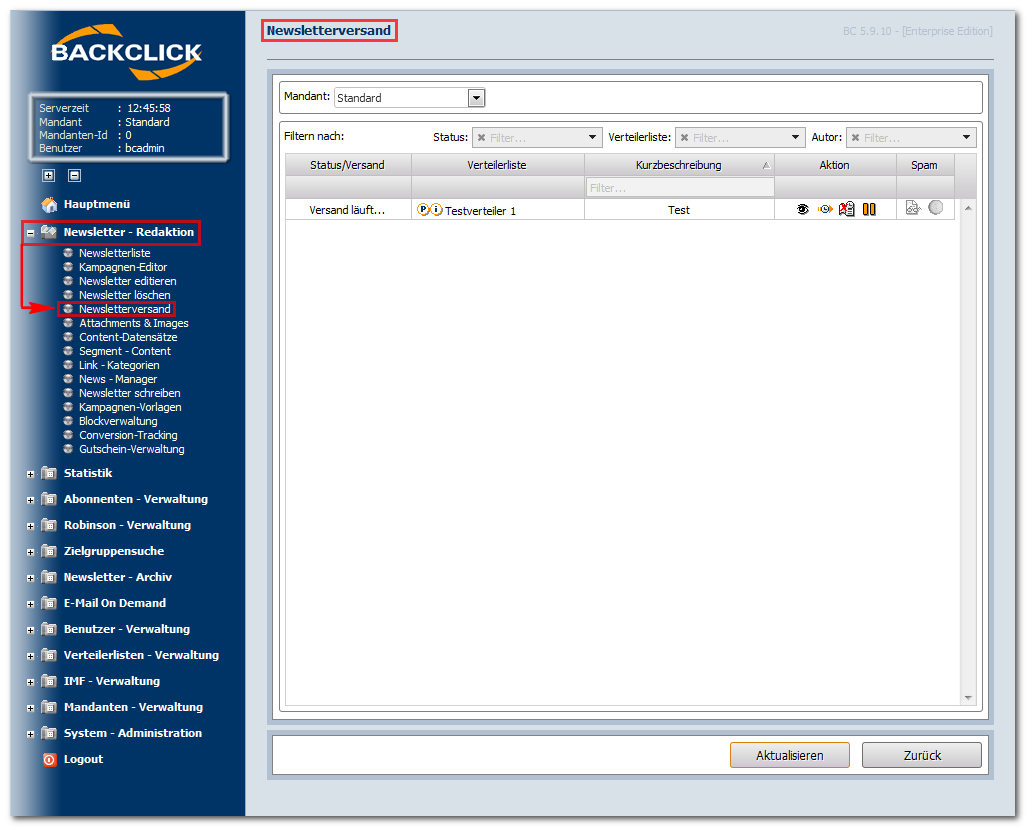This screenshot has height=827, width=1026.
Task: Open the Verteilerliste filter dropdown
Action: point(795,137)
